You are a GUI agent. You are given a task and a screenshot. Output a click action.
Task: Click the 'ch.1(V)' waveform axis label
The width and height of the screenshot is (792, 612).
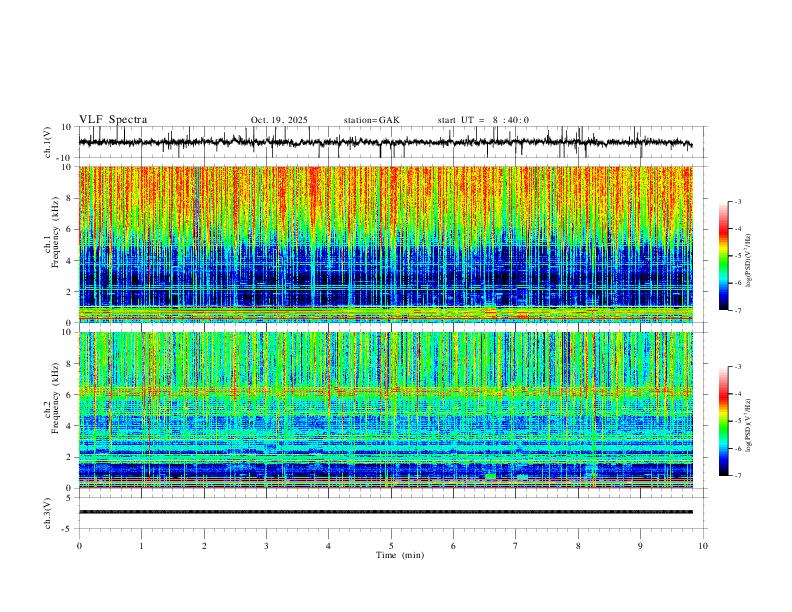pyautogui.click(x=48, y=142)
